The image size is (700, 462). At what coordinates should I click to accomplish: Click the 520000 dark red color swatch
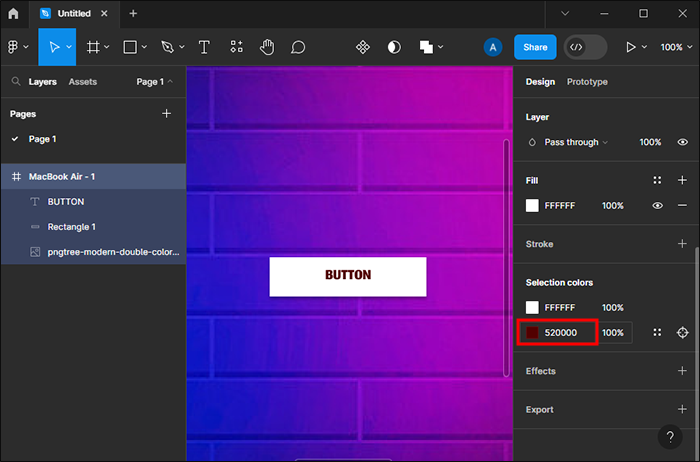533,332
